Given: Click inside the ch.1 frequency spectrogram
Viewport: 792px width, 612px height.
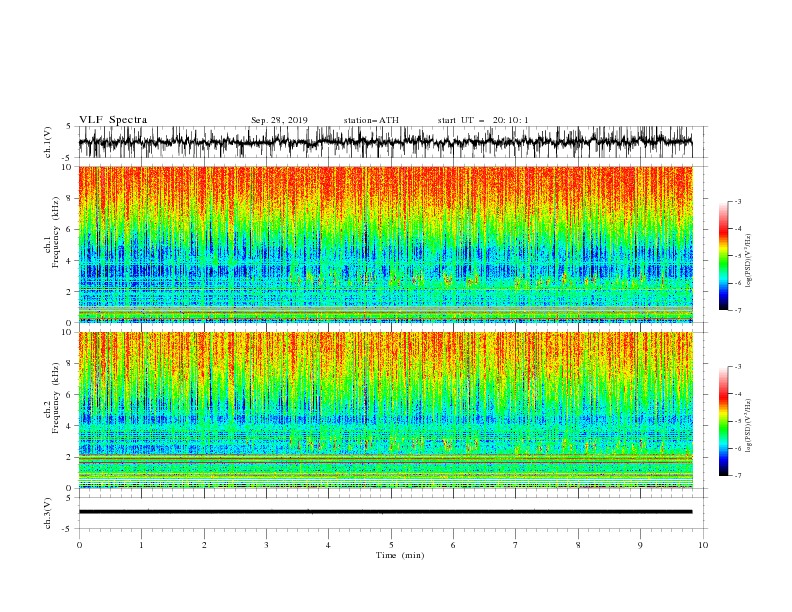Looking at the screenshot, I should (386, 244).
